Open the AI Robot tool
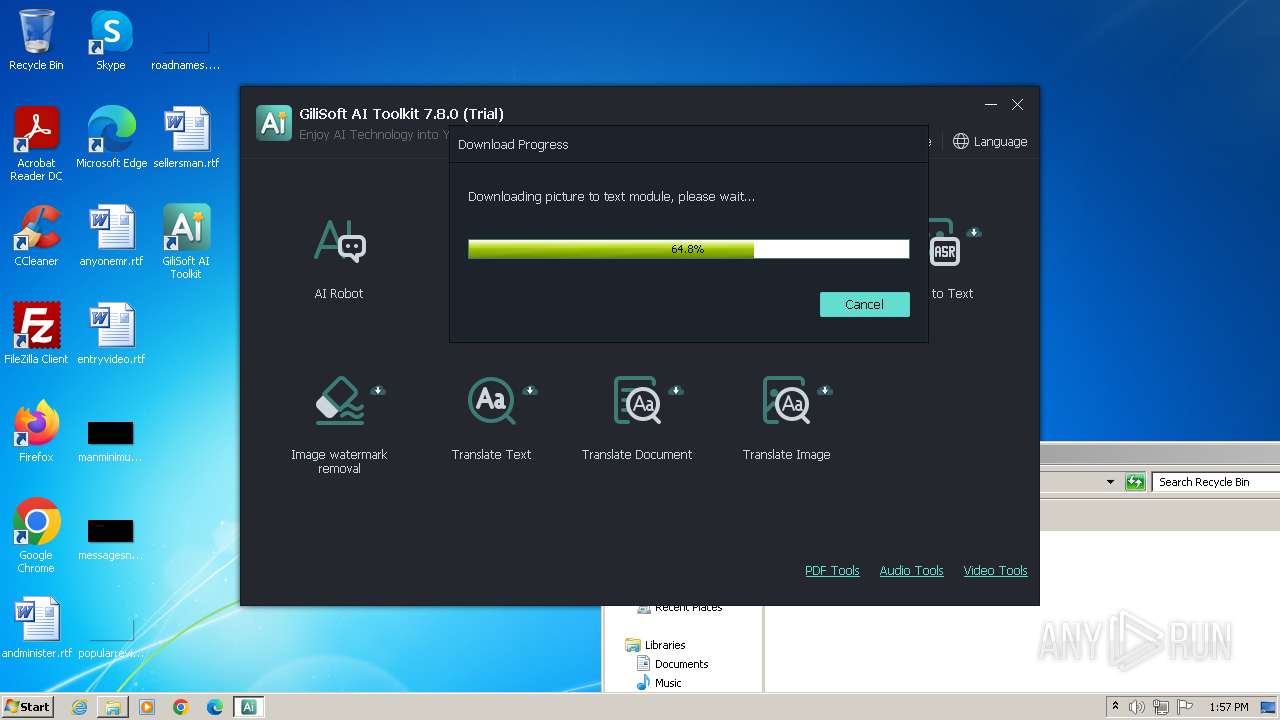 [x=339, y=258]
